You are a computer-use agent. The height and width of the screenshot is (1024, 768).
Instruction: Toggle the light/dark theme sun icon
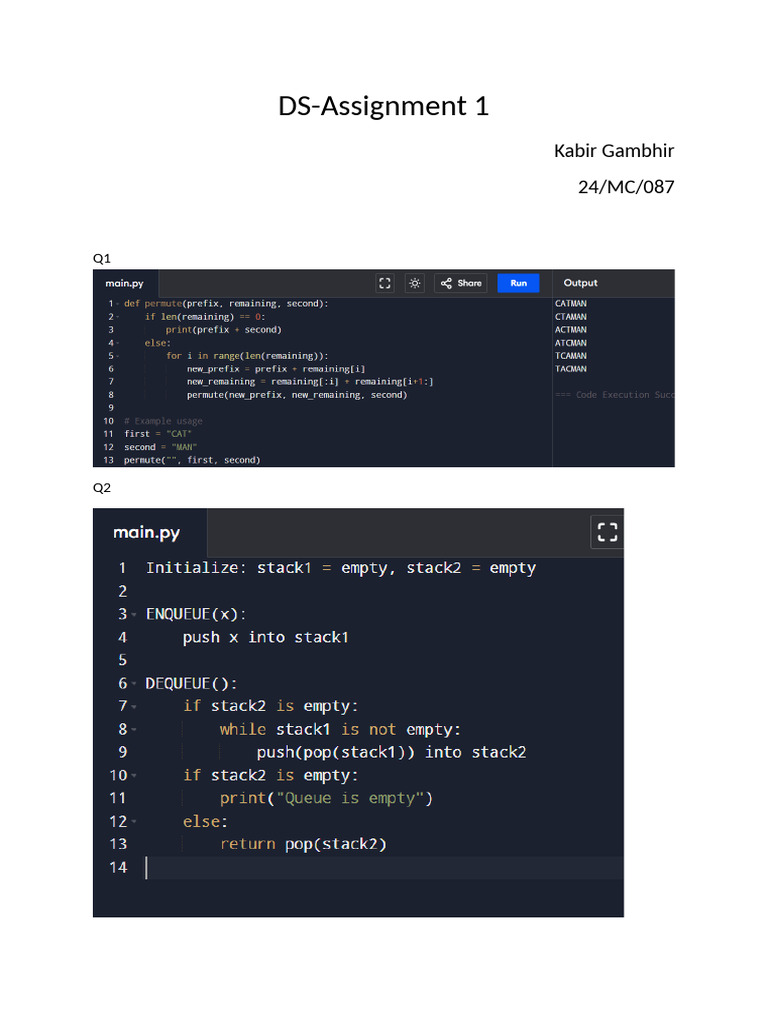[x=415, y=283]
